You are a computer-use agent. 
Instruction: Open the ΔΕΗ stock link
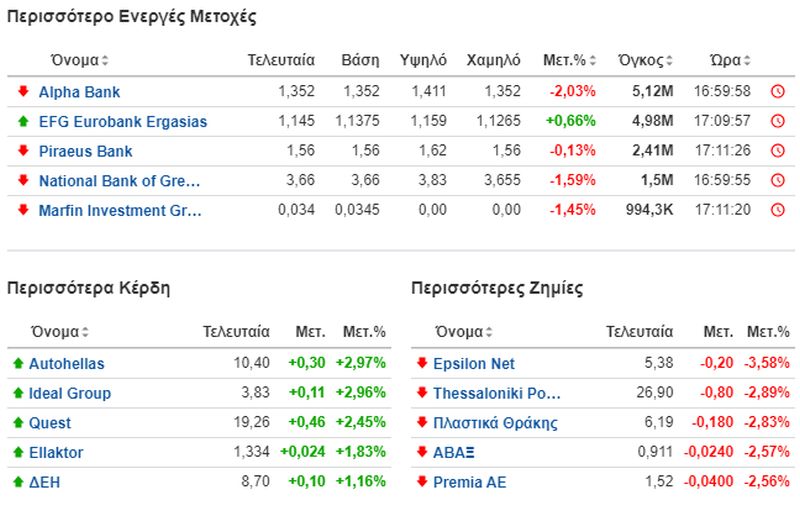[x=44, y=482]
